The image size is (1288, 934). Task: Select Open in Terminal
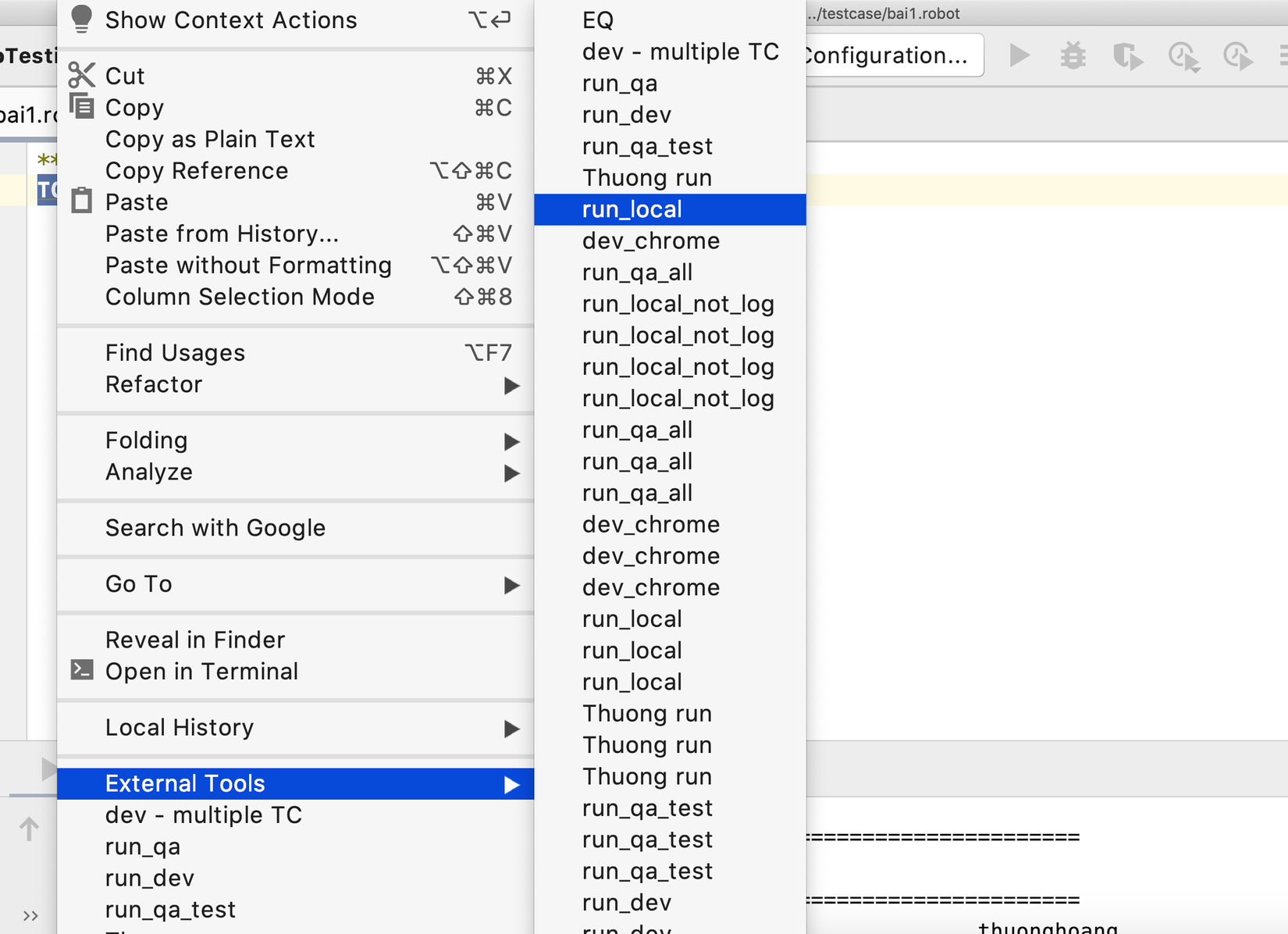[x=201, y=672]
